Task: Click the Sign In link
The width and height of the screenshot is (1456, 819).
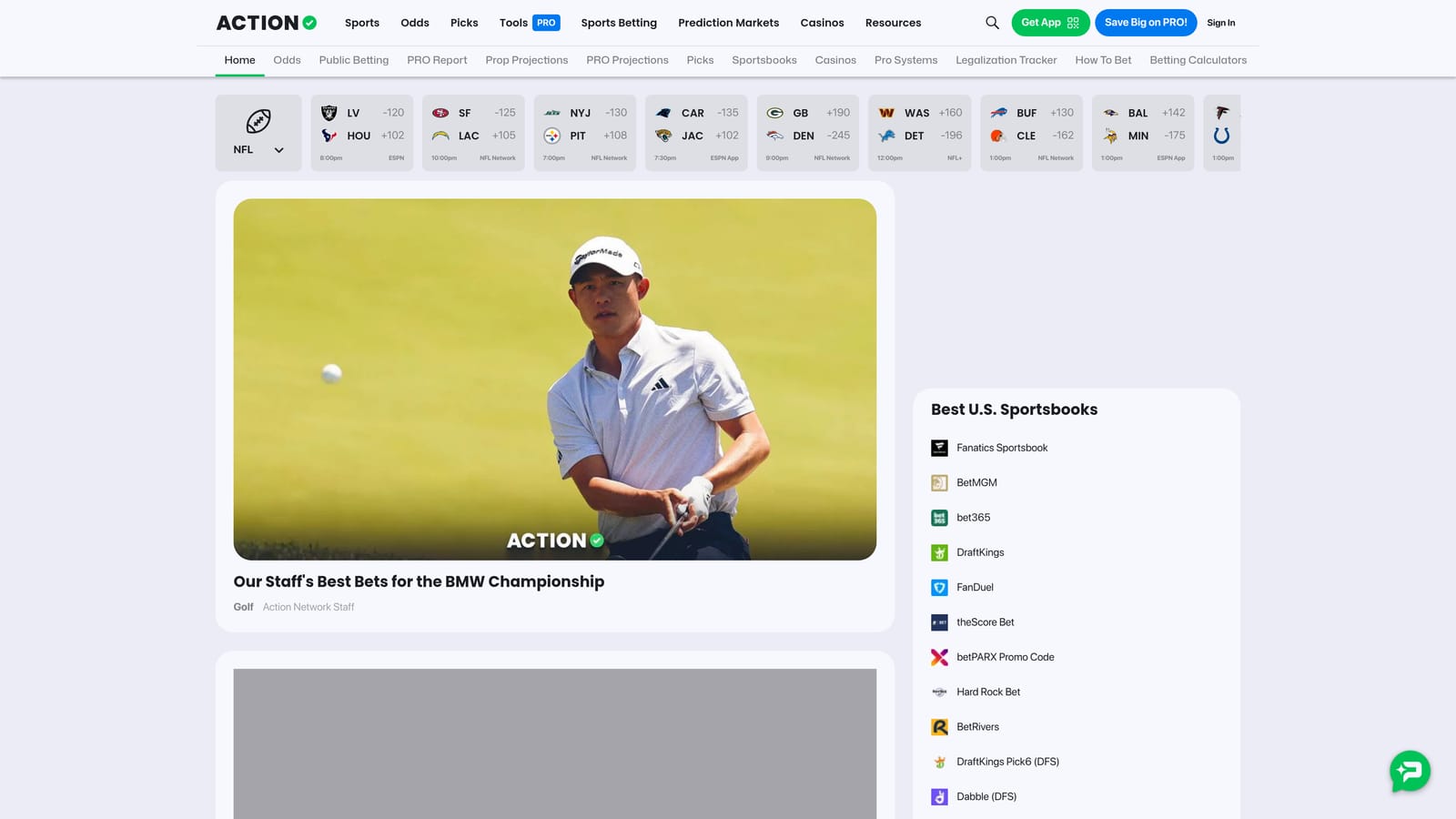Action: coord(1221,23)
